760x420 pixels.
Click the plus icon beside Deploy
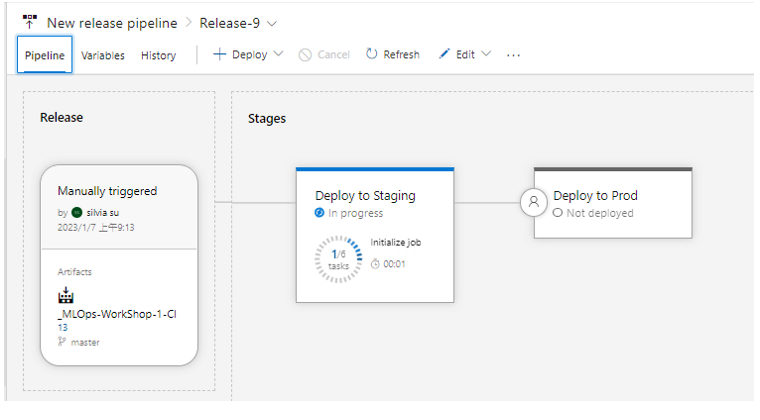tap(219, 54)
